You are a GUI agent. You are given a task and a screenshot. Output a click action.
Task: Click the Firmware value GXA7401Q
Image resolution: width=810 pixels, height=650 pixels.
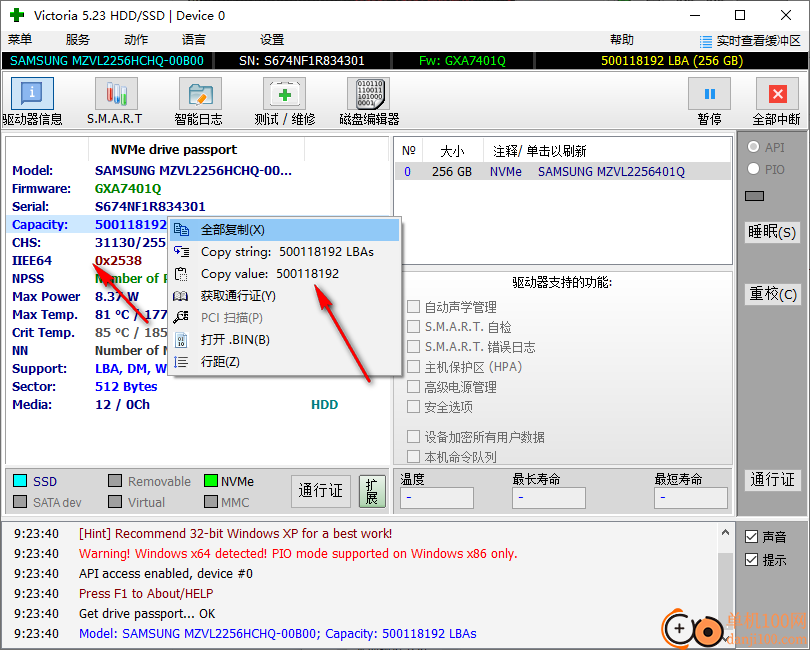pos(128,189)
